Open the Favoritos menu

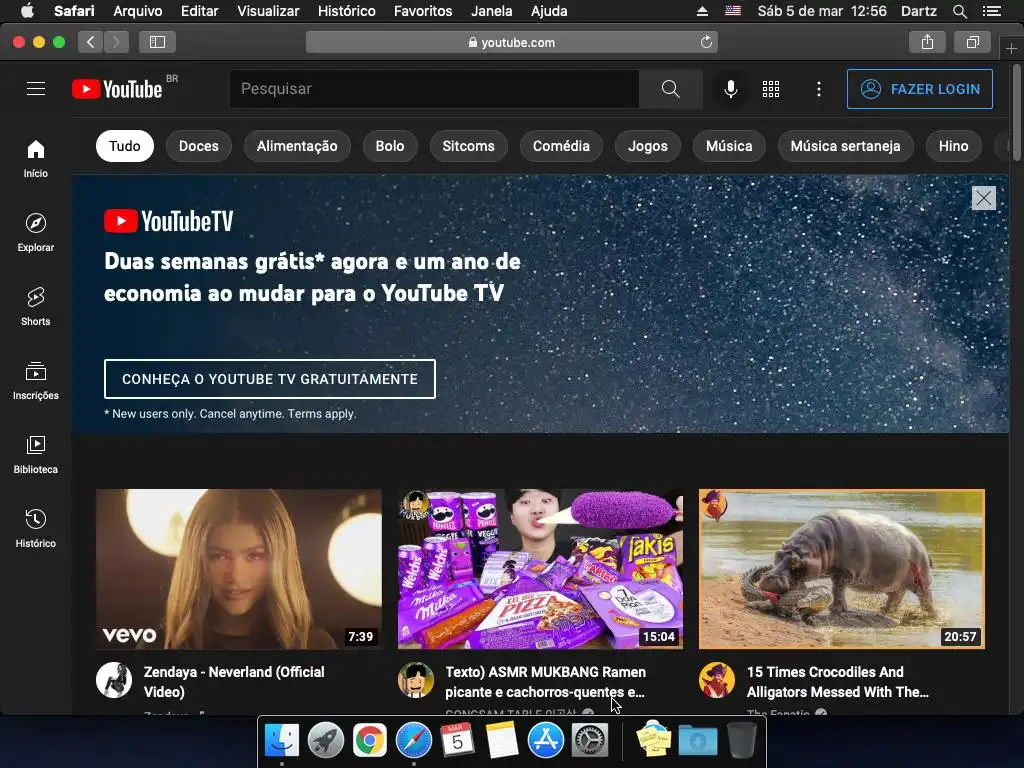[x=423, y=11]
